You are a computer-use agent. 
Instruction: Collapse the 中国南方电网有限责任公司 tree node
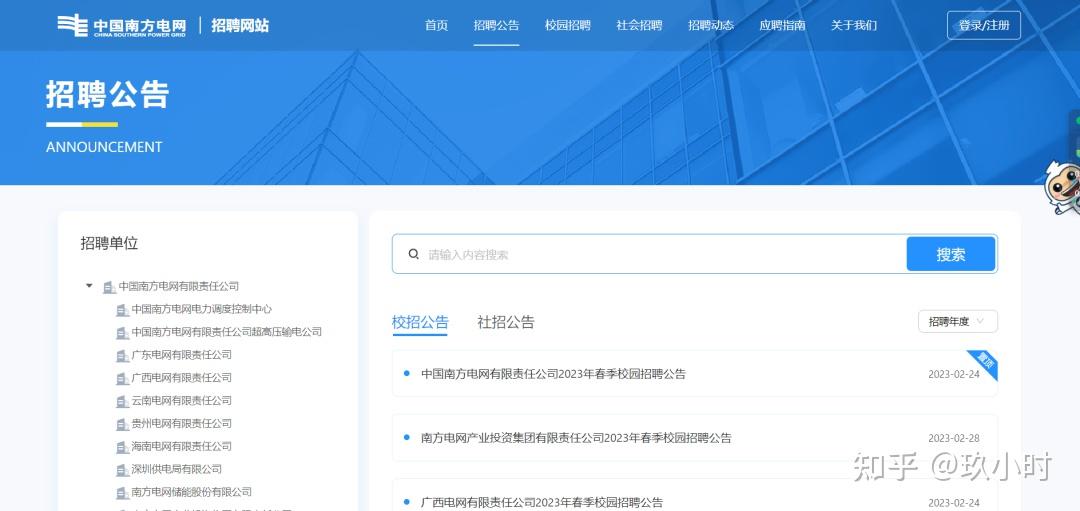coord(89,285)
